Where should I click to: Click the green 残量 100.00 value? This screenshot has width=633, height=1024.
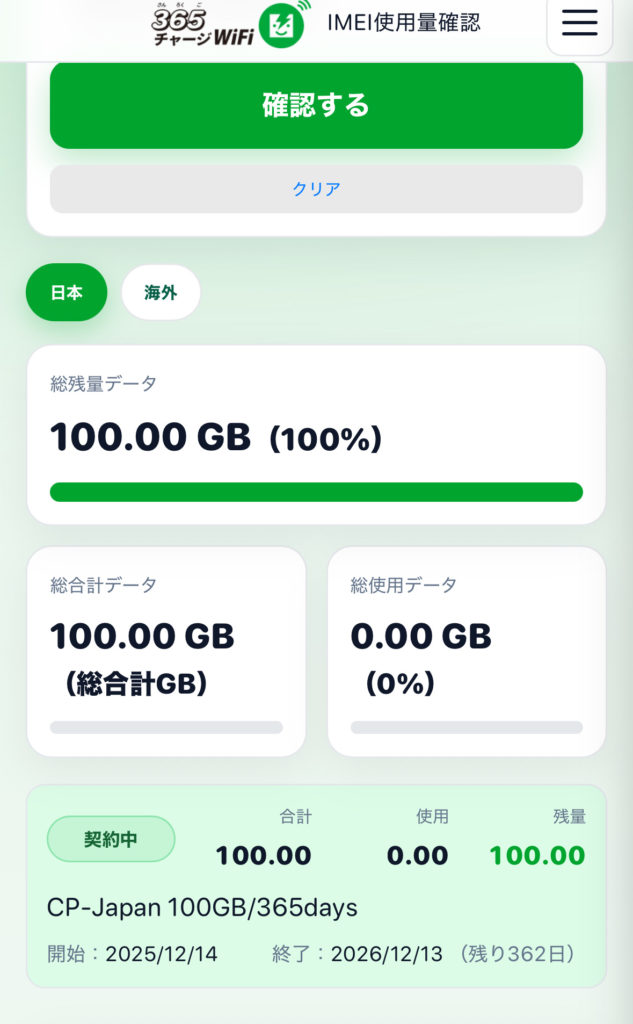[x=537, y=855]
